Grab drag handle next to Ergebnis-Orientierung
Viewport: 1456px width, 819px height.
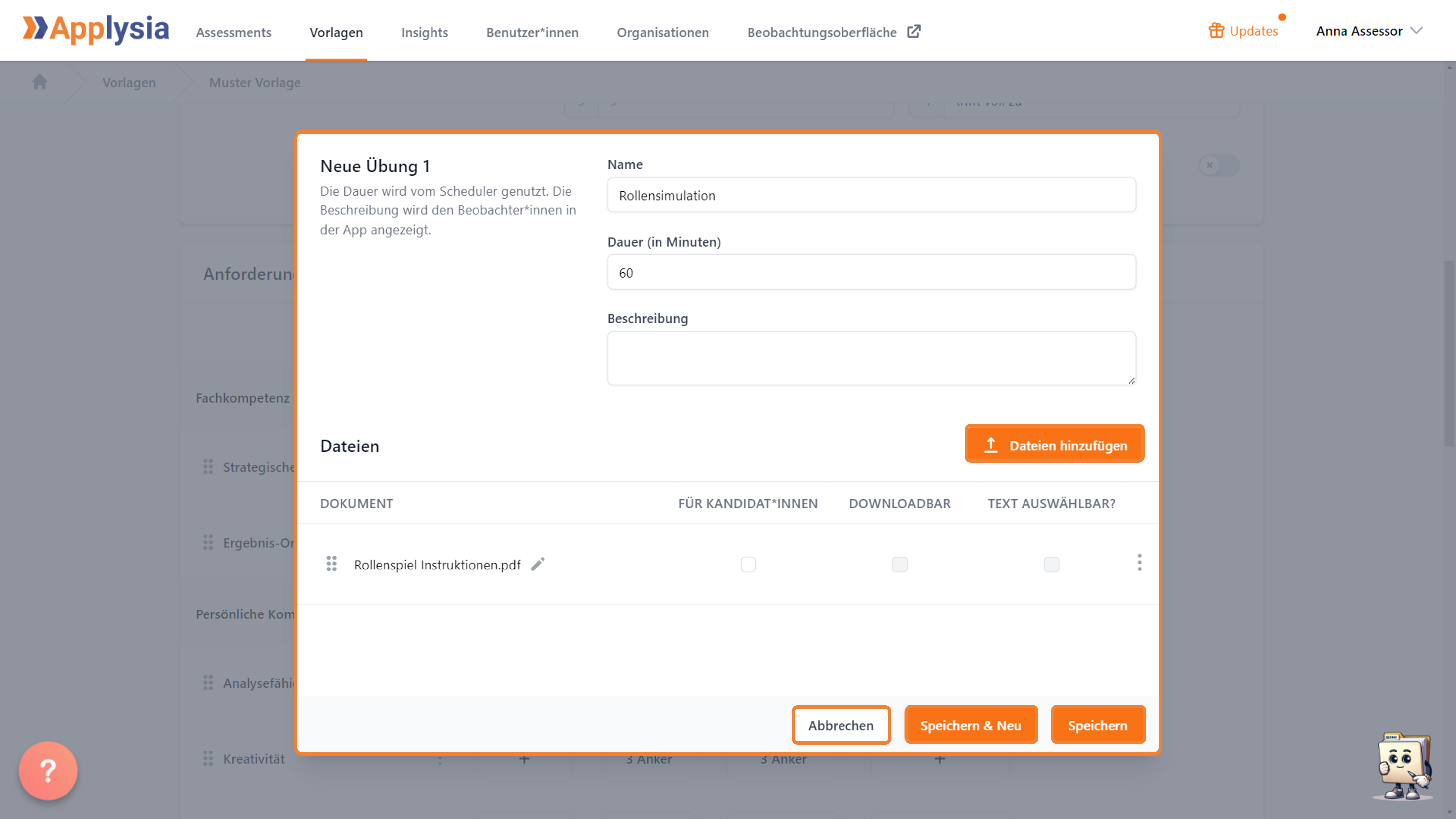click(208, 543)
